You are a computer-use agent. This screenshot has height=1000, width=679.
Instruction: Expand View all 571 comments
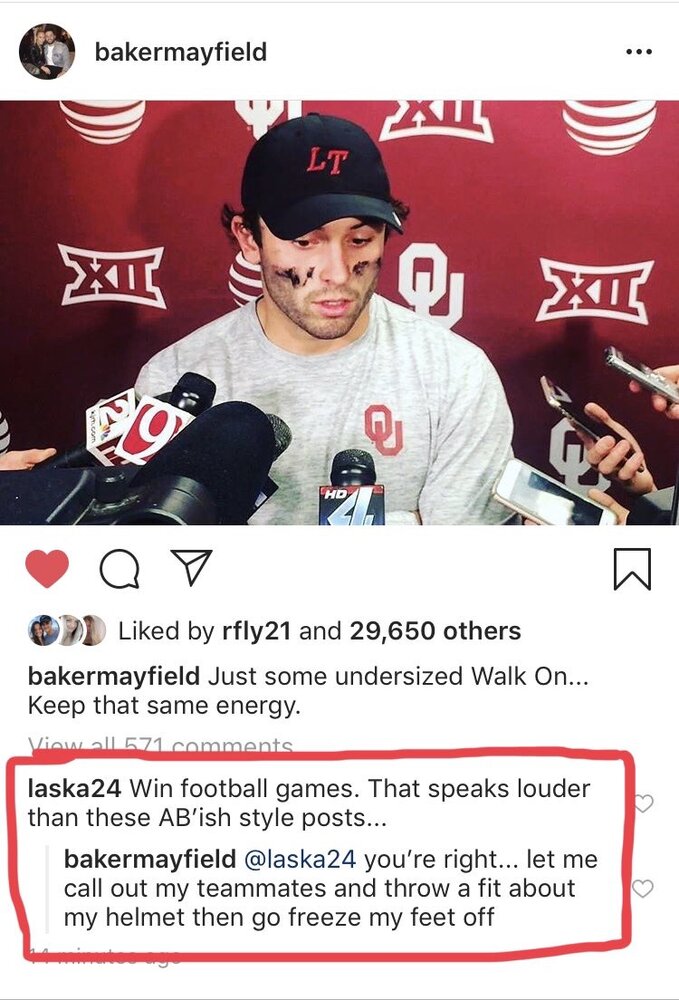pos(160,745)
